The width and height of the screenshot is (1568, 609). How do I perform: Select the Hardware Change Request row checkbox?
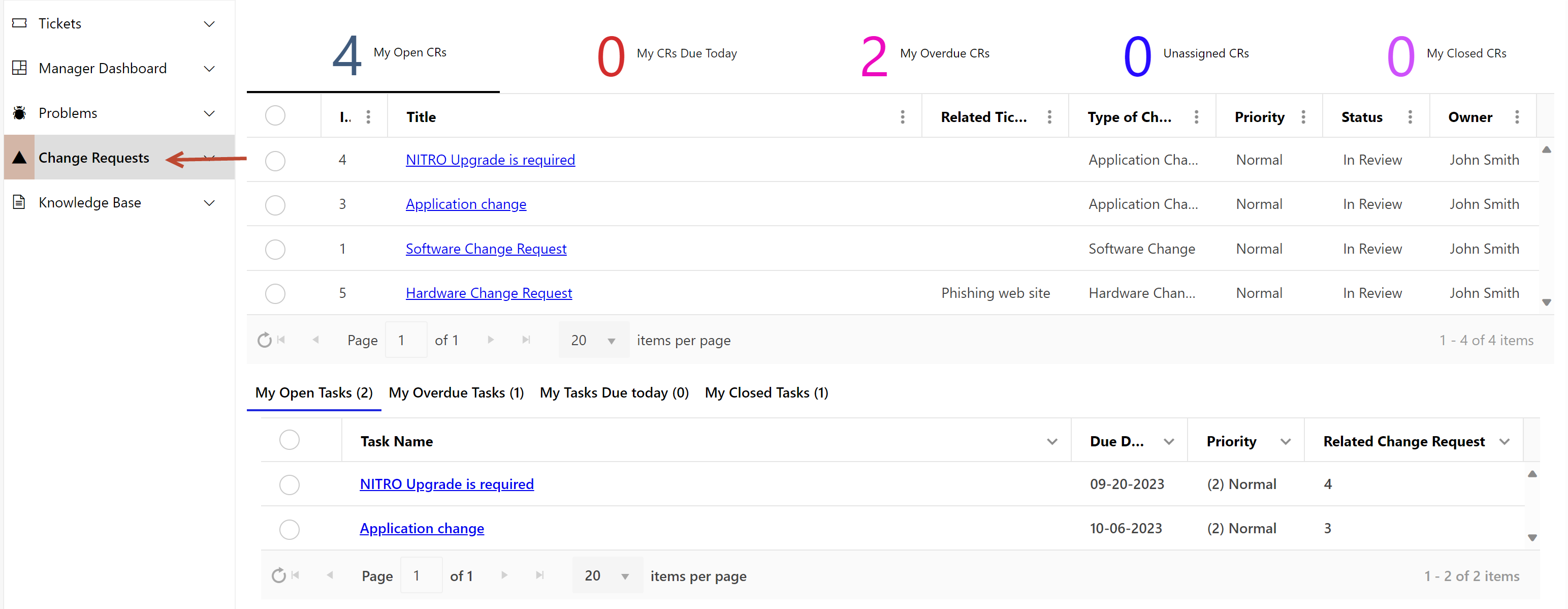point(275,293)
